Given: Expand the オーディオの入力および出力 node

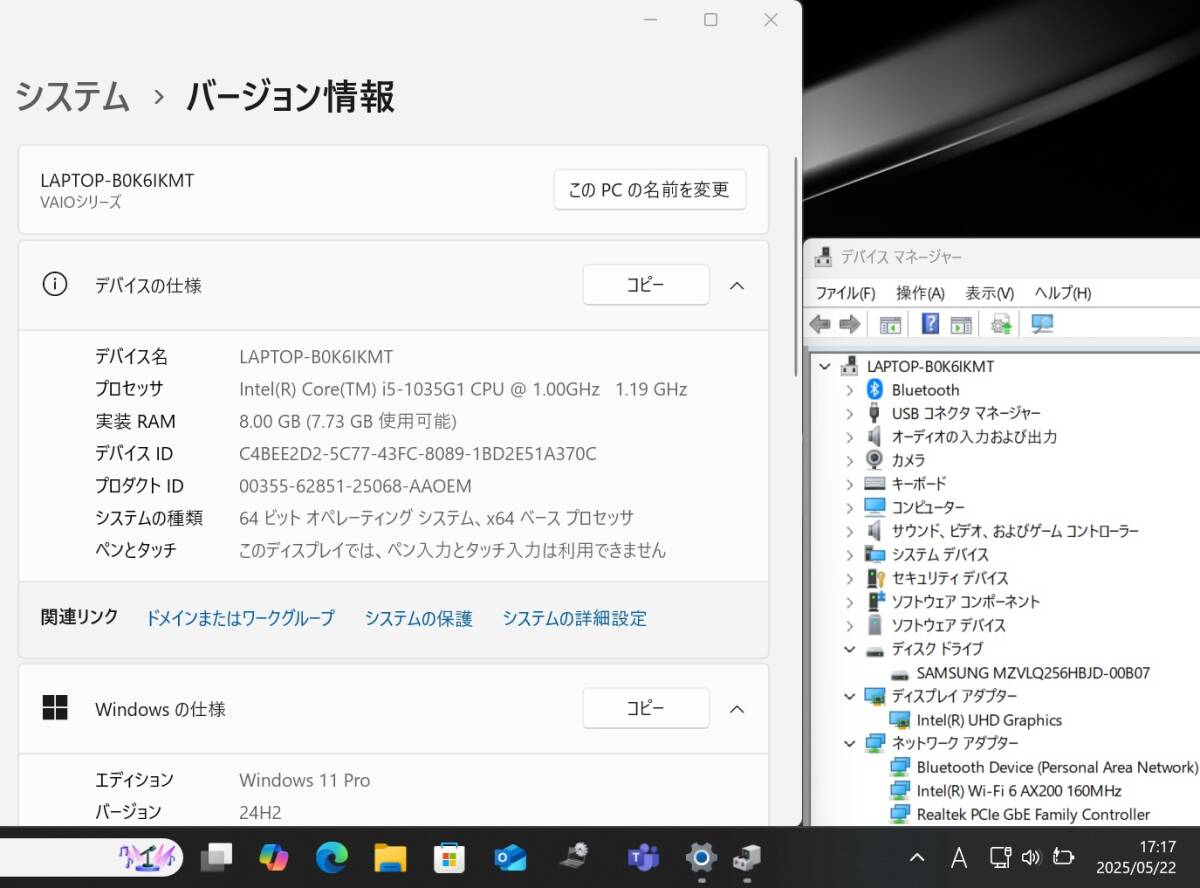Looking at the screenshot, I should point(849,437).
